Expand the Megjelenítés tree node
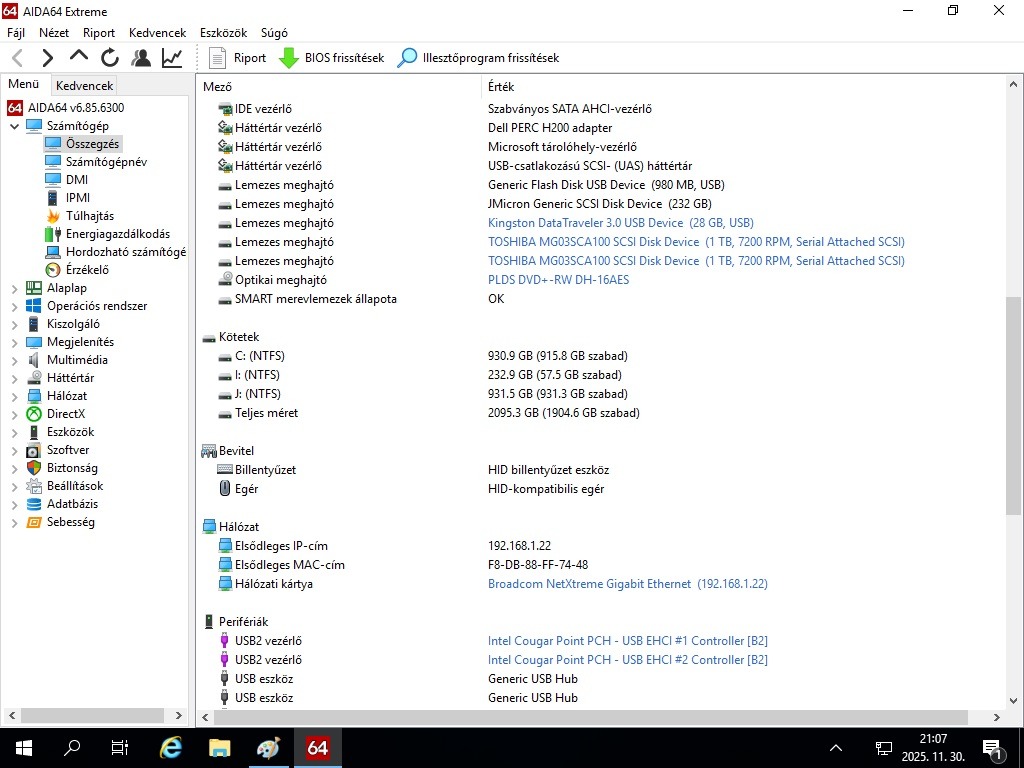1024x768 pixels. pyautogui.click(x=14, y=342)
